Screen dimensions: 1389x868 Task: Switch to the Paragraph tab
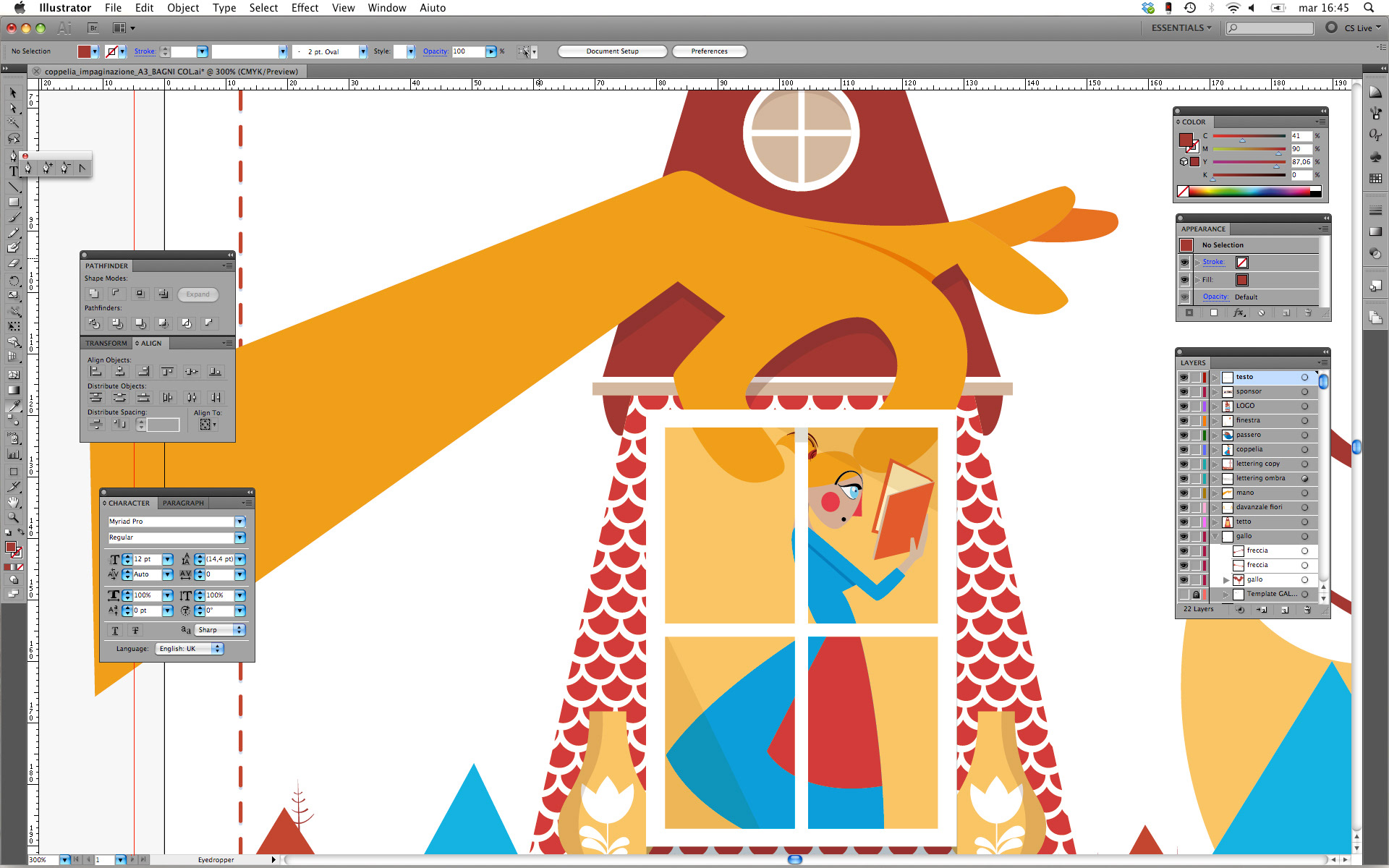(x=183, y=503)
